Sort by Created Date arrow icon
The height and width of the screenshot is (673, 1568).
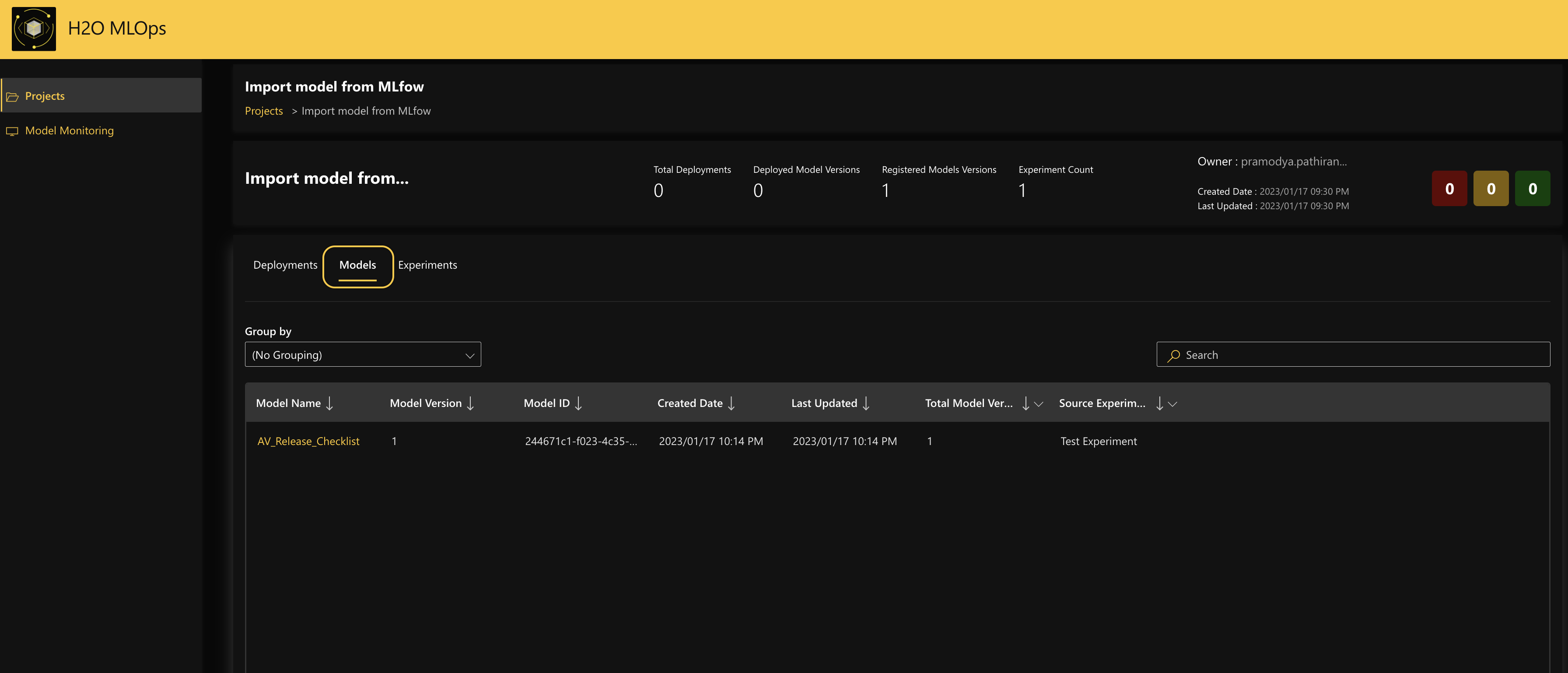pyautogui.click(x=731, y=403)
